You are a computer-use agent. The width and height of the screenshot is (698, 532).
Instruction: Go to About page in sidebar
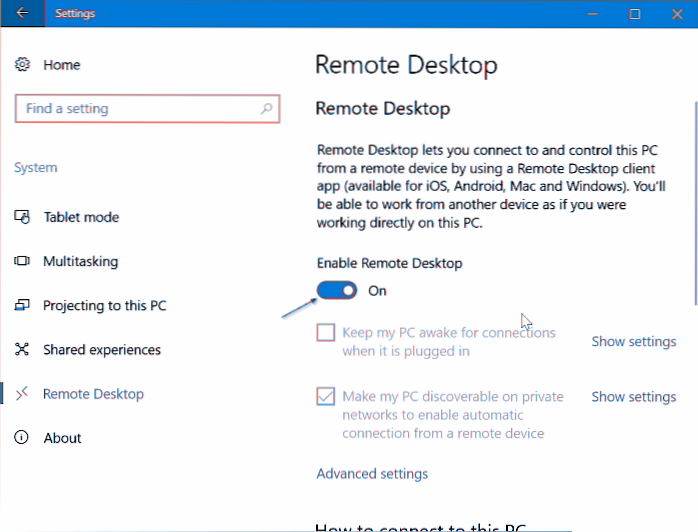click(62, 438)
